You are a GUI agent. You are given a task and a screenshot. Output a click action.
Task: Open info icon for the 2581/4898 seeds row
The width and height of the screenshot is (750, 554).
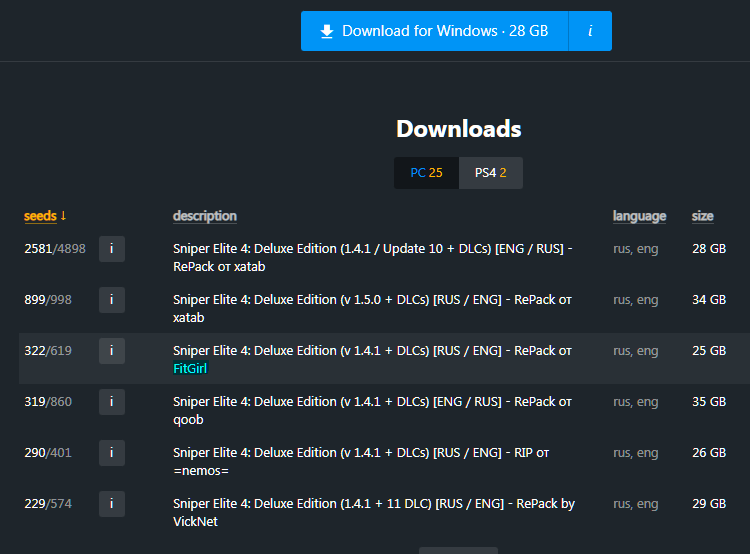coord(112,249)
